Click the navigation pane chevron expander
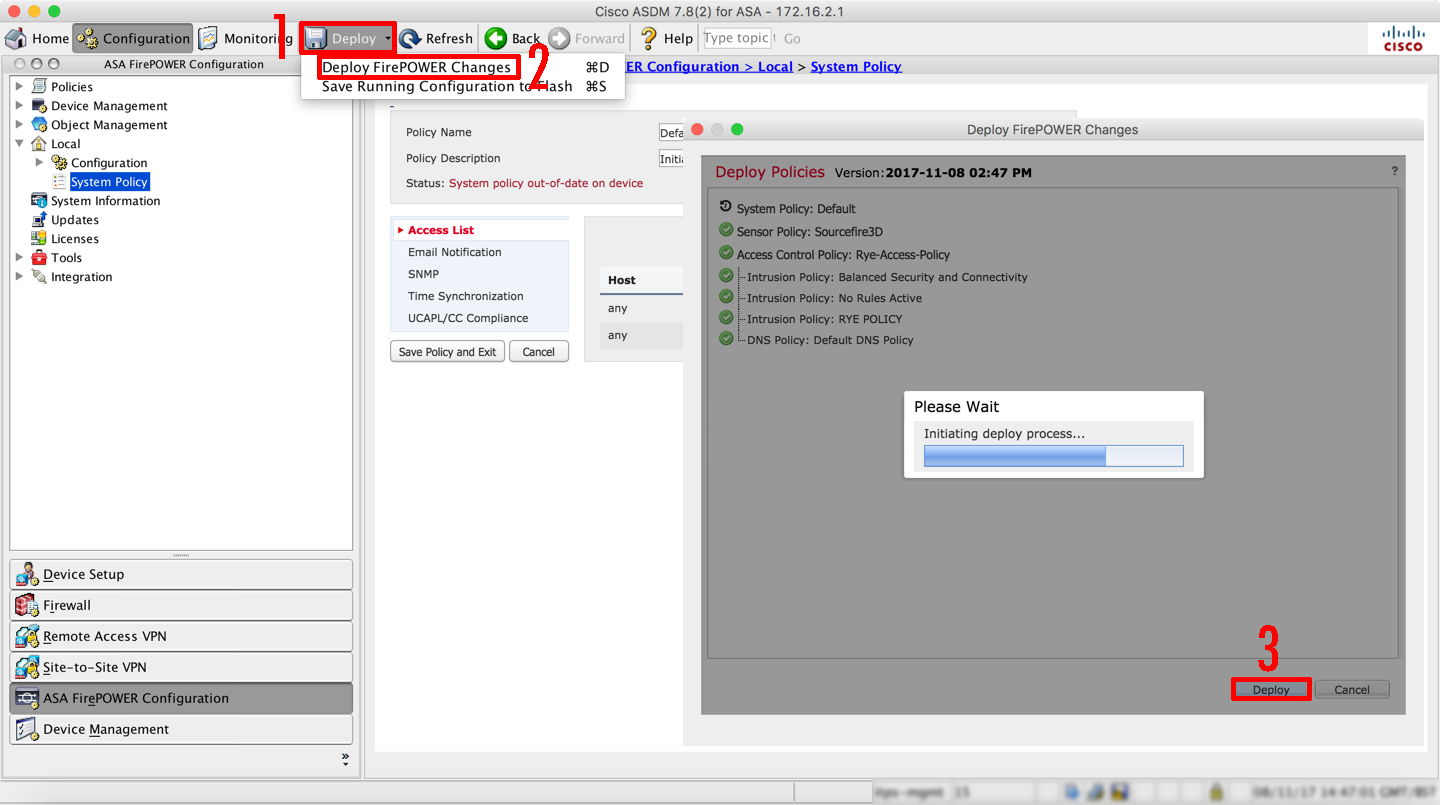The width and height of the screenshot is (1440, 805). 345,760
